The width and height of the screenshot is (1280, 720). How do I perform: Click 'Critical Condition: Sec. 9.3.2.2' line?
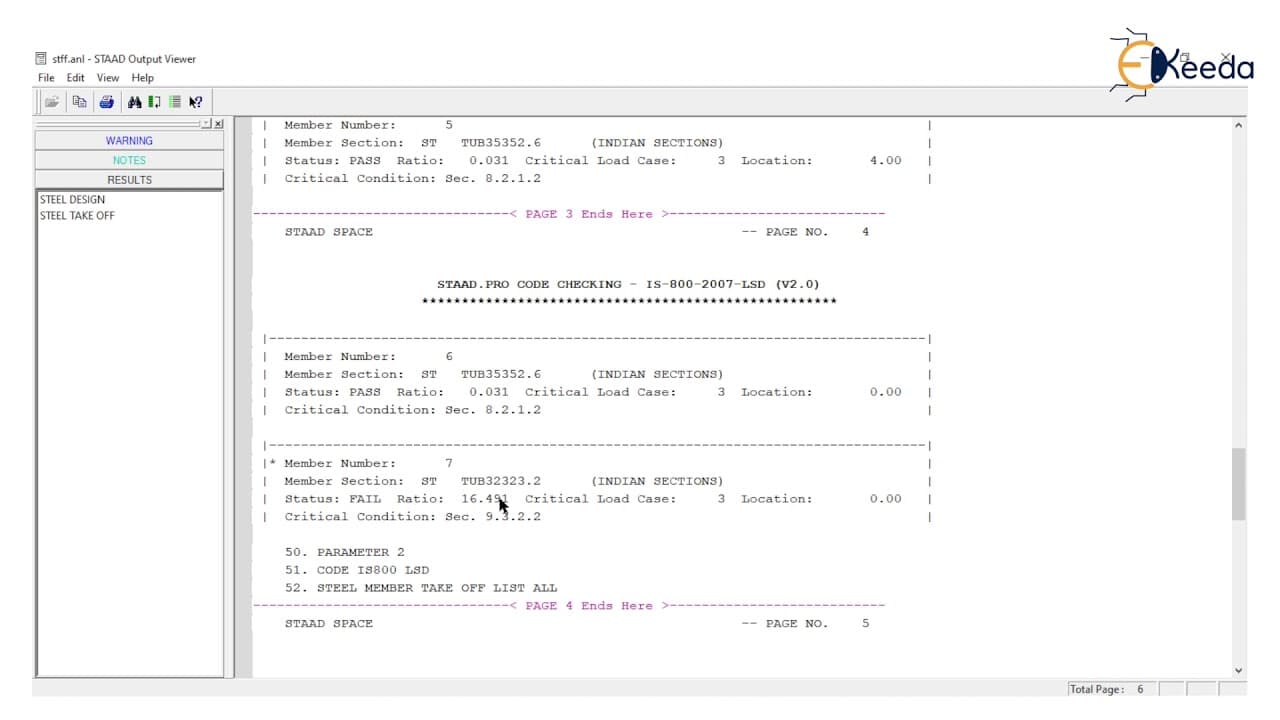412,517
